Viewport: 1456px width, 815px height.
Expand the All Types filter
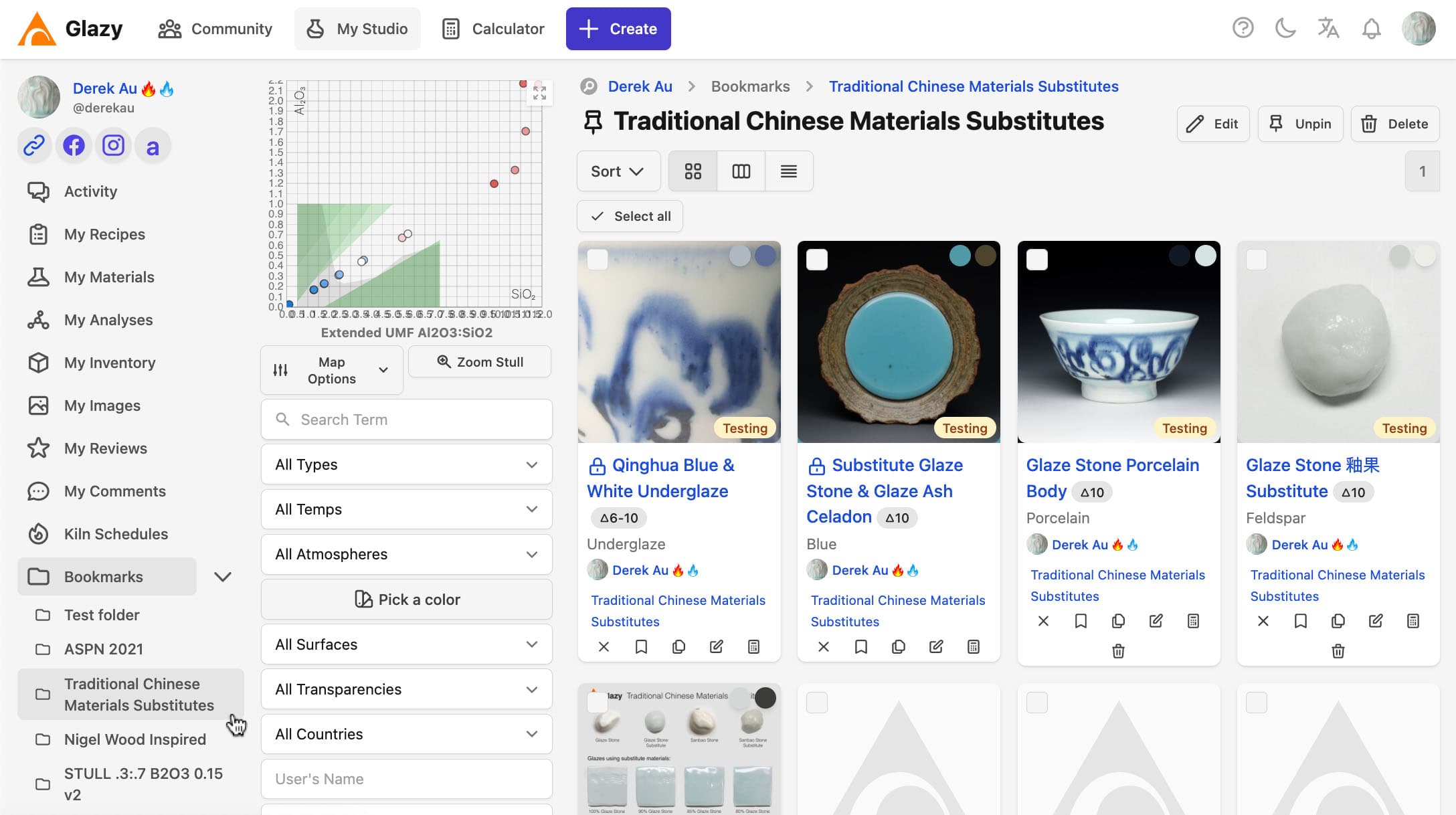coord(405,464)
